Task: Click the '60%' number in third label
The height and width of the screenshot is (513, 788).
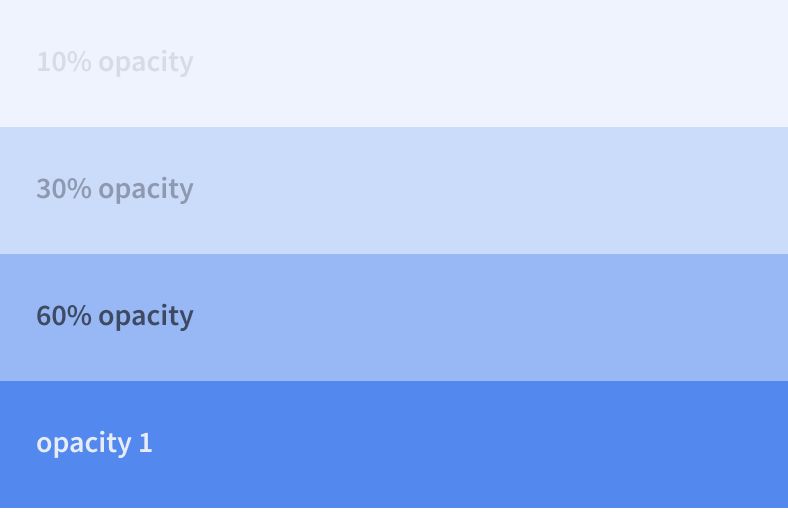Action: click(x=64, y=316)
